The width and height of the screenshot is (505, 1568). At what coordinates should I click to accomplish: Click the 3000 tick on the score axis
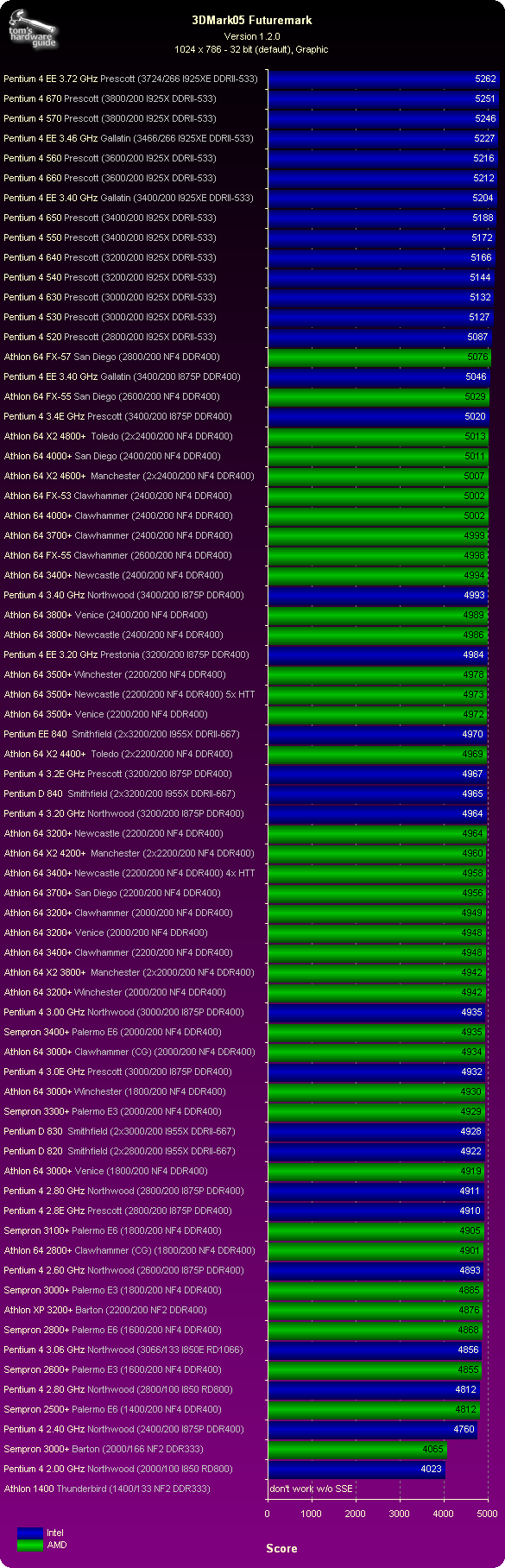point(399,1513)
